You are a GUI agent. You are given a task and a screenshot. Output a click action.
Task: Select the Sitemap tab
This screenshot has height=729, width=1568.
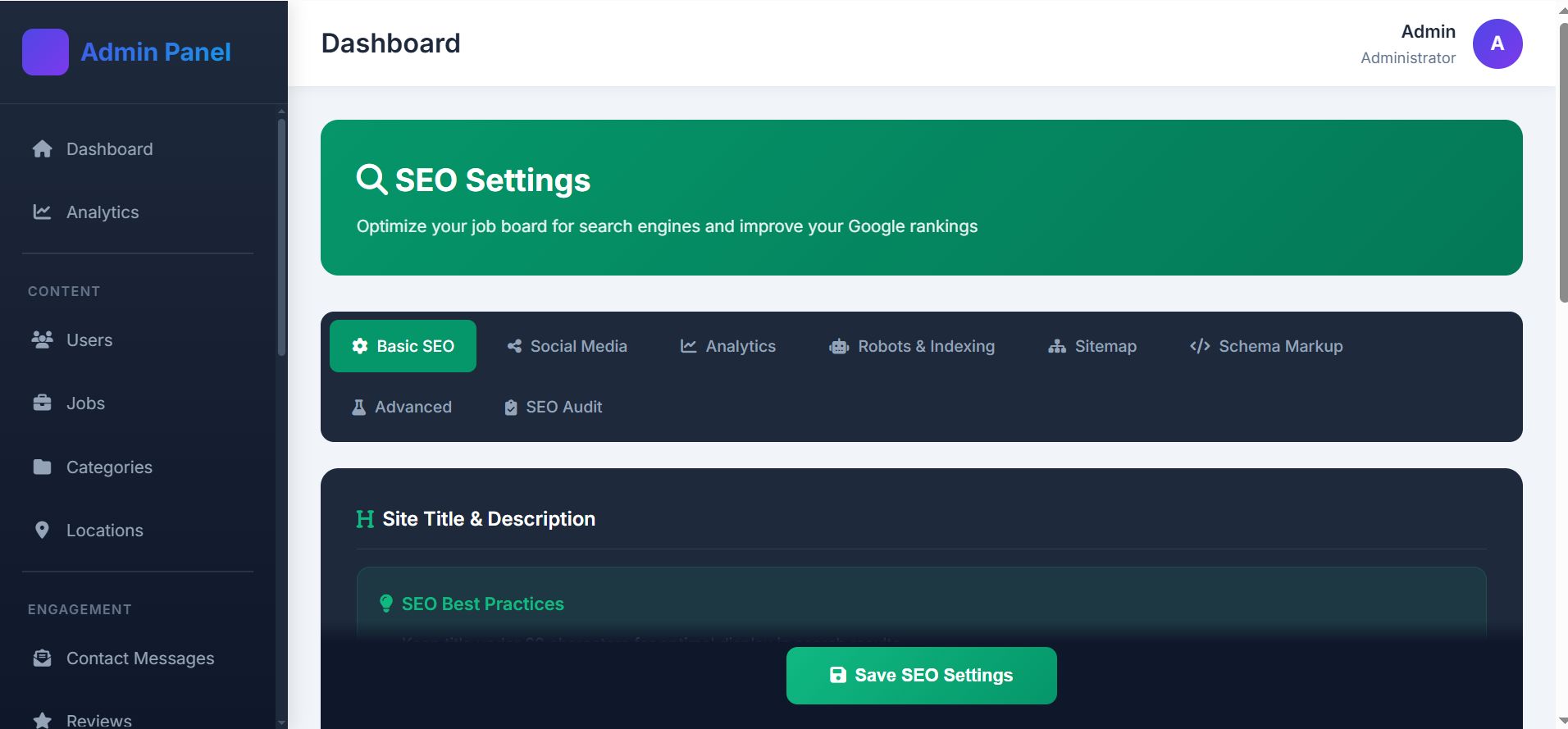tap(1092, 346)
